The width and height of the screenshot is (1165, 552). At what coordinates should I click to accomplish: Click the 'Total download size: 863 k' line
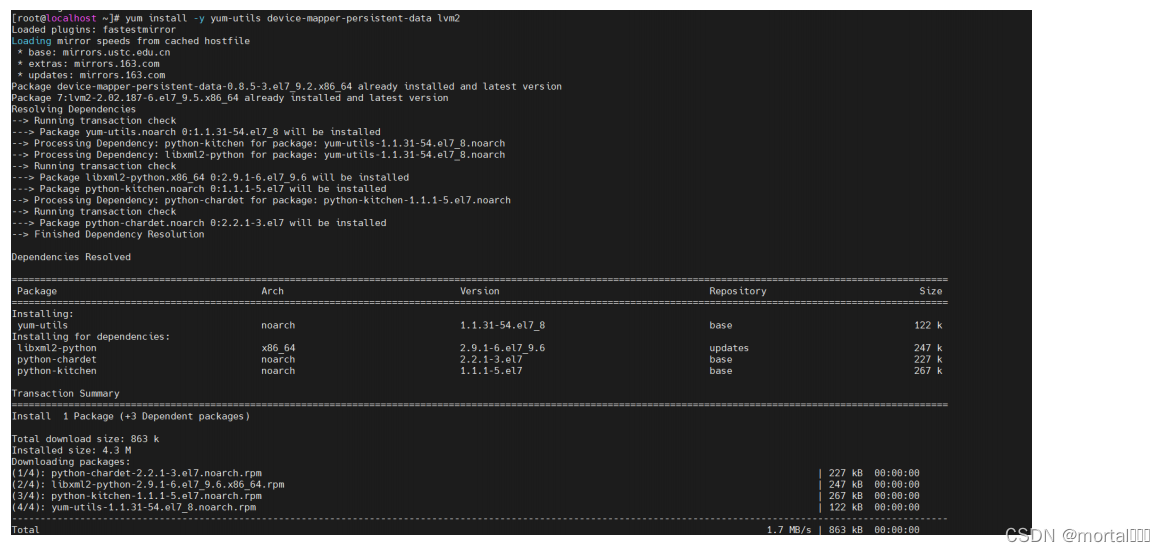(85, 439)
